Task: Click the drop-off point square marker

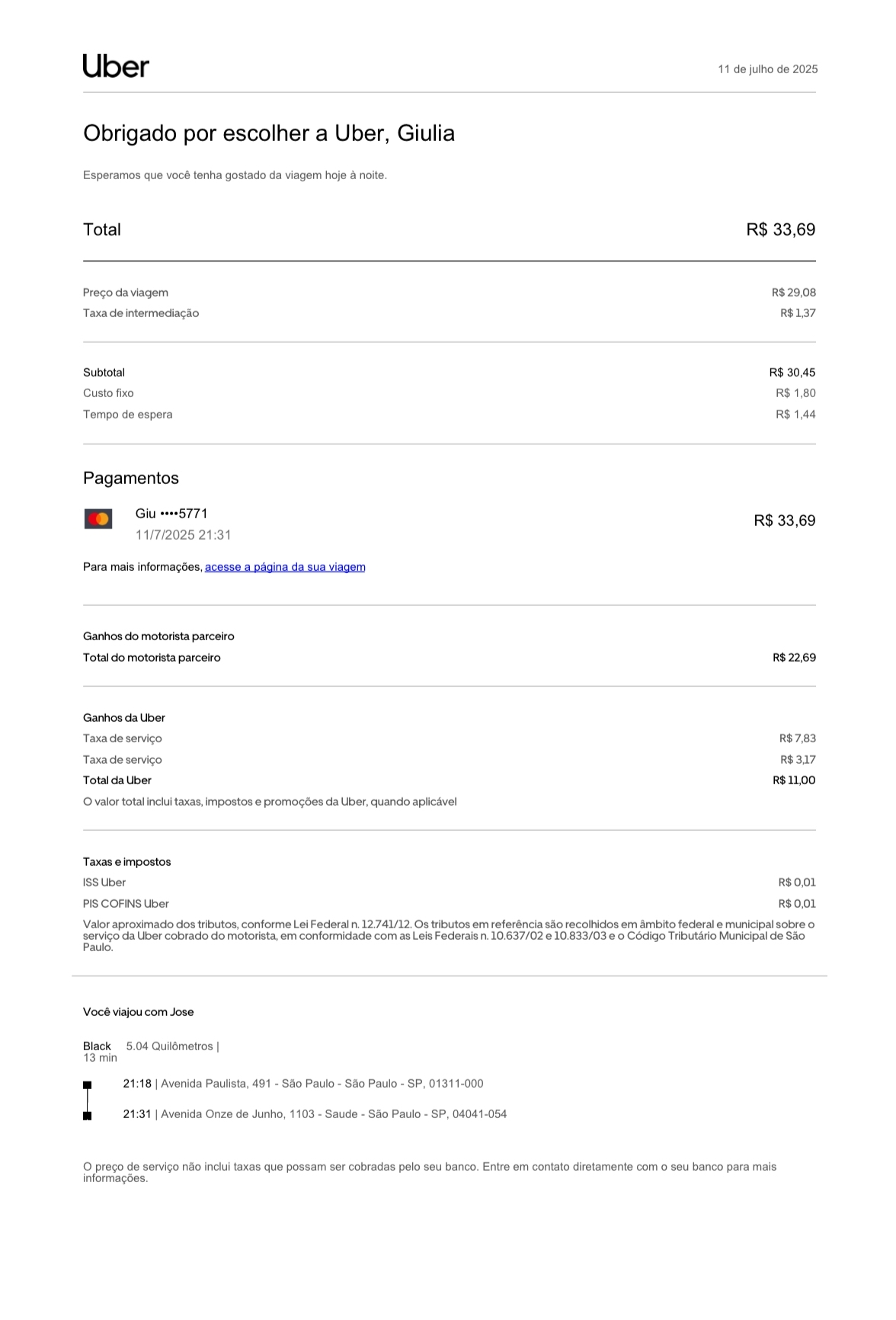Action: [88, 1116]
